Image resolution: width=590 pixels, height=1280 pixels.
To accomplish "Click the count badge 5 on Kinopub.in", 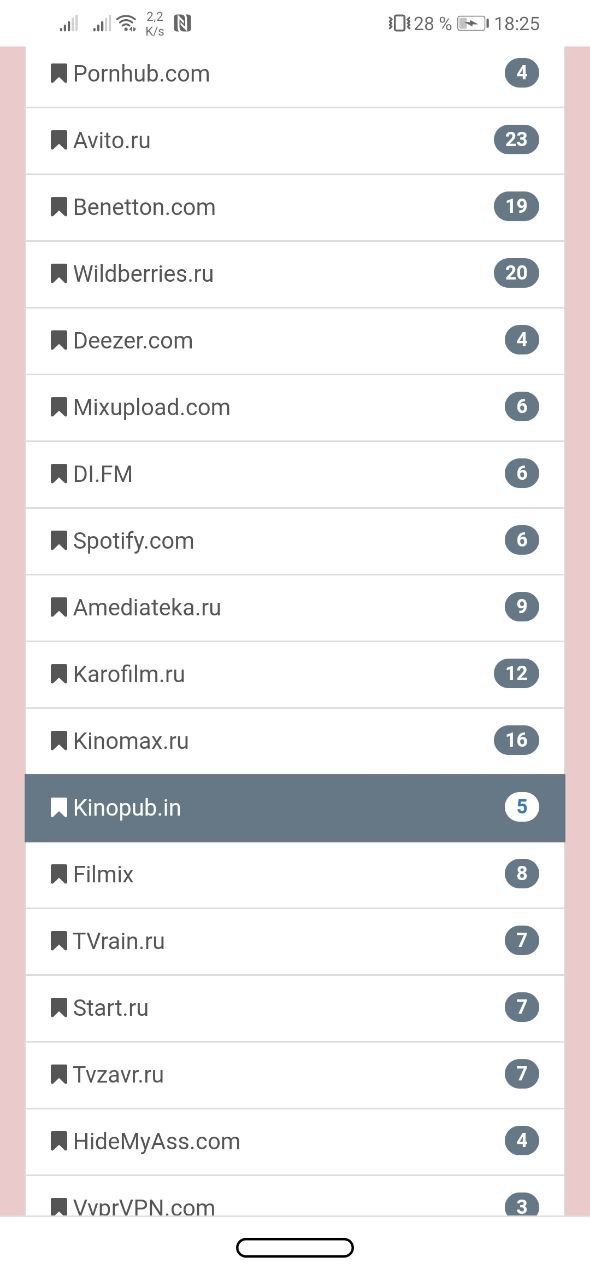I will (521, 807).
